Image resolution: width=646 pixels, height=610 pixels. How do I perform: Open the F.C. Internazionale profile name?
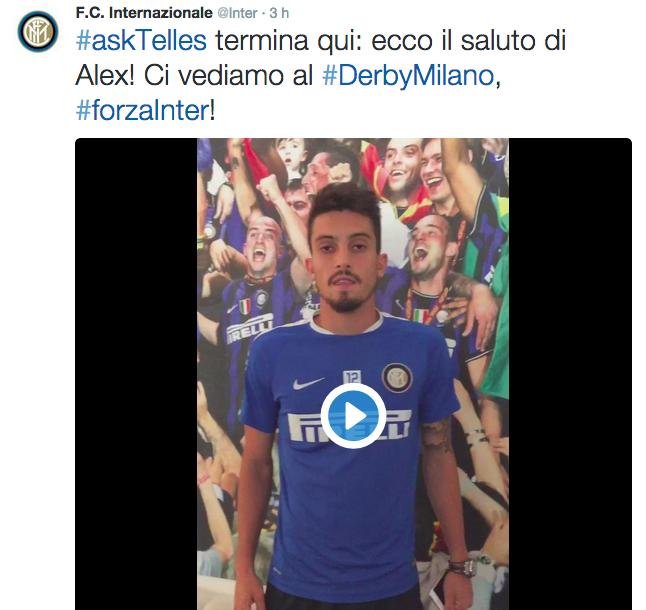(144, 13)
